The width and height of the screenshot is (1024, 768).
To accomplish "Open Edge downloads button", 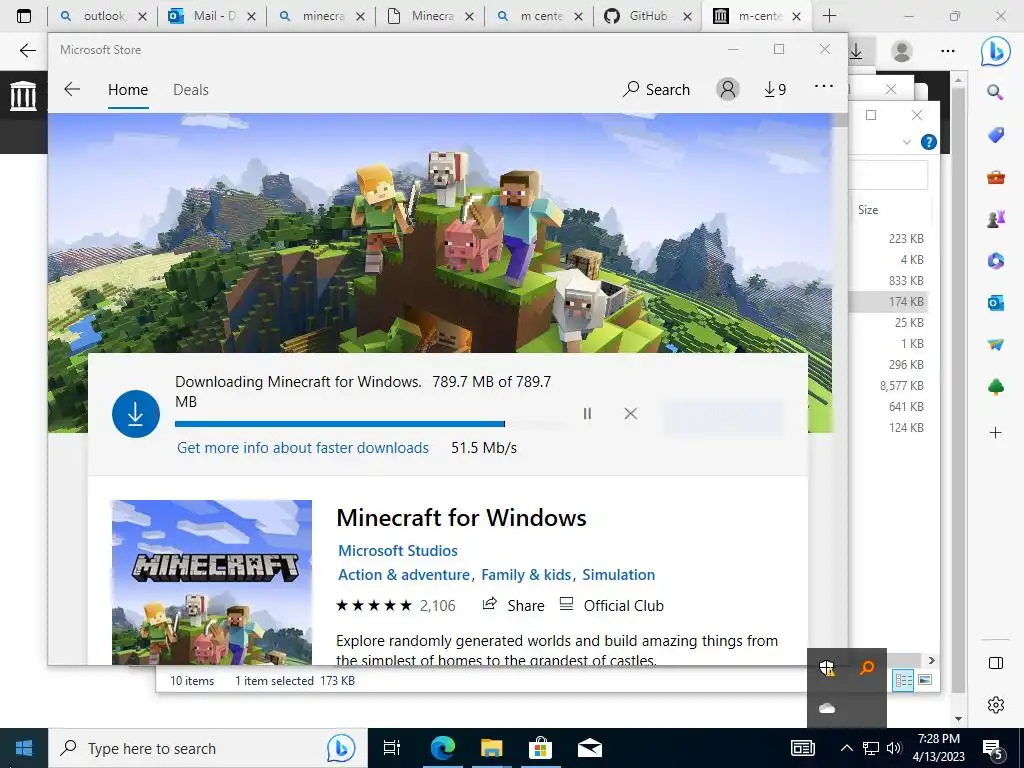I will 856,51.
